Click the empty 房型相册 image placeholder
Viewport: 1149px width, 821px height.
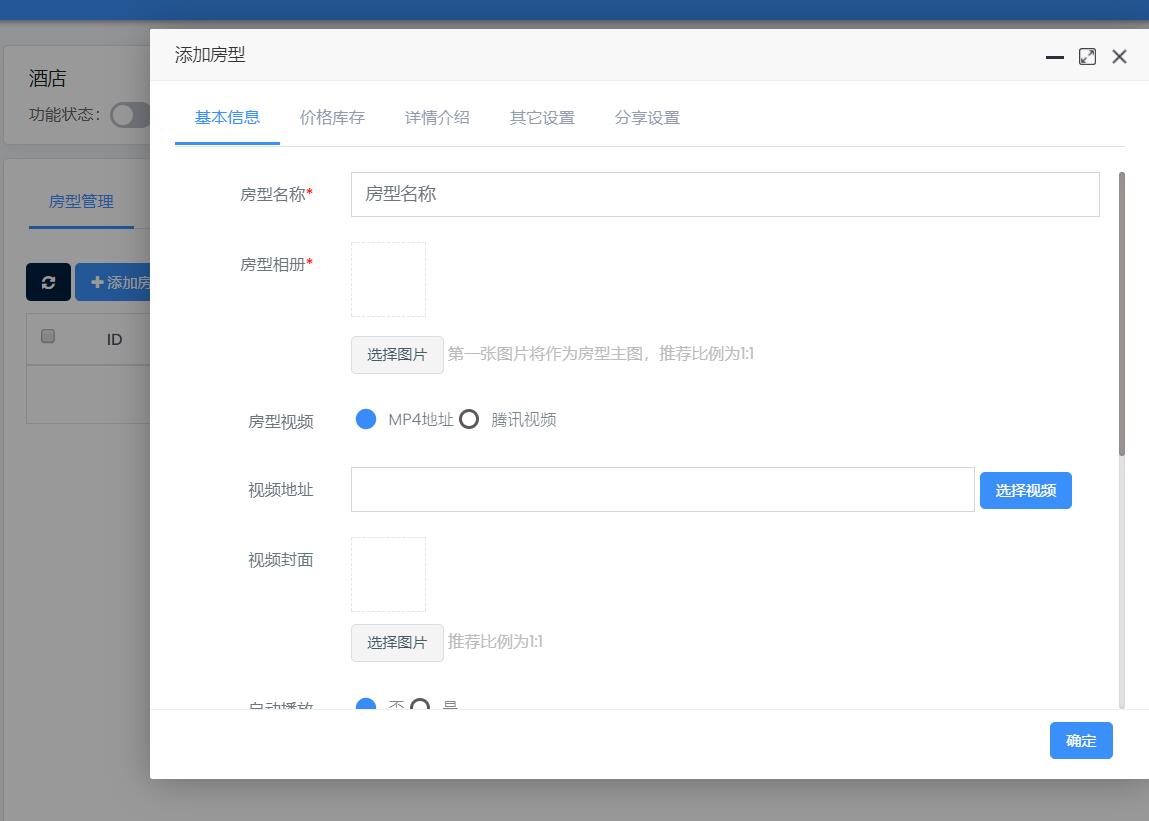(388, 279)
